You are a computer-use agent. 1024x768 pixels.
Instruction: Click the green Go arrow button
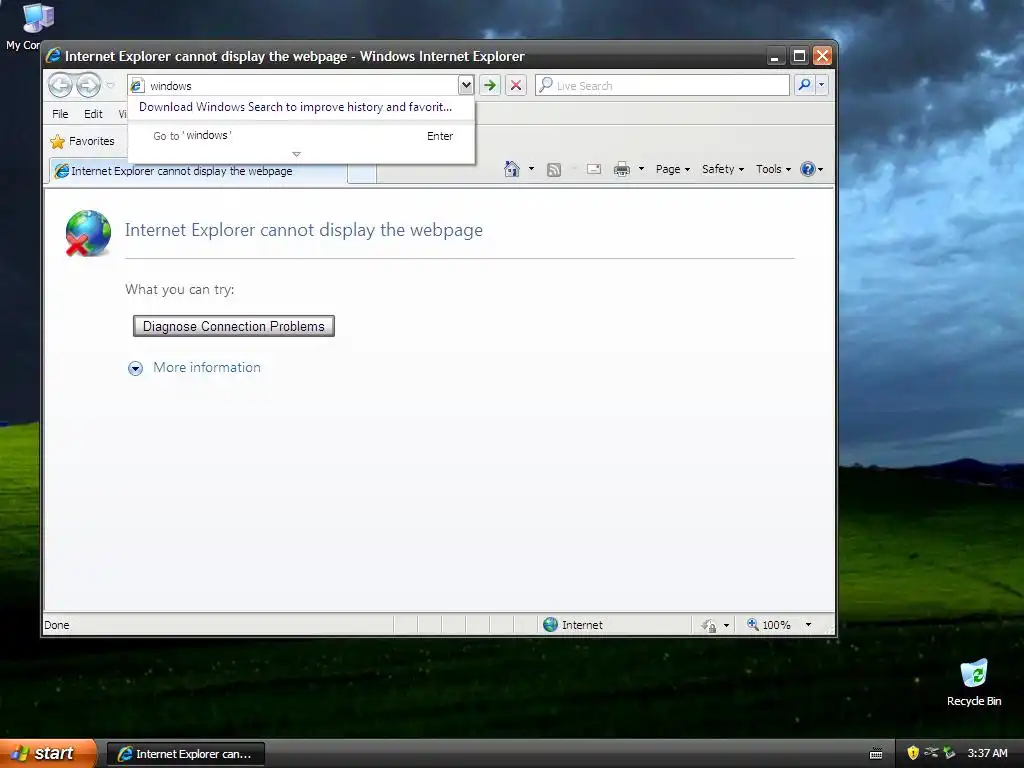click(490, 85)
